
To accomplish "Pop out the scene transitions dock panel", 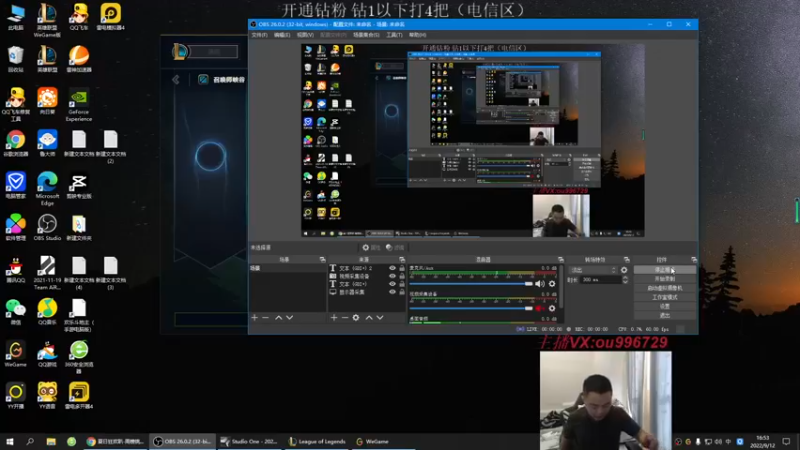I will 627,260.
